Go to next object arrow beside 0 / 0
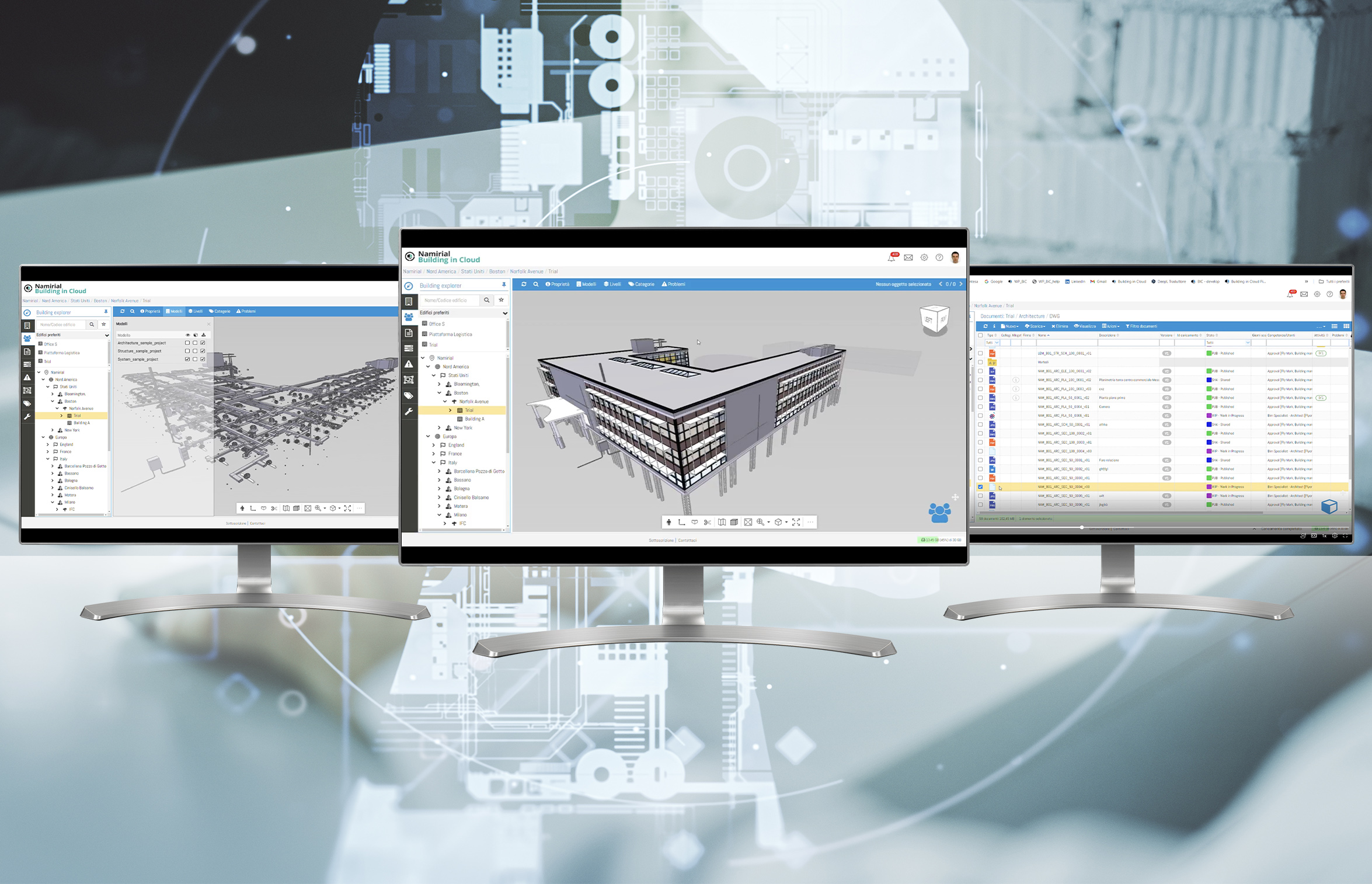The height and width of the screenshot is (884, 1372). [x=960, y=284]
